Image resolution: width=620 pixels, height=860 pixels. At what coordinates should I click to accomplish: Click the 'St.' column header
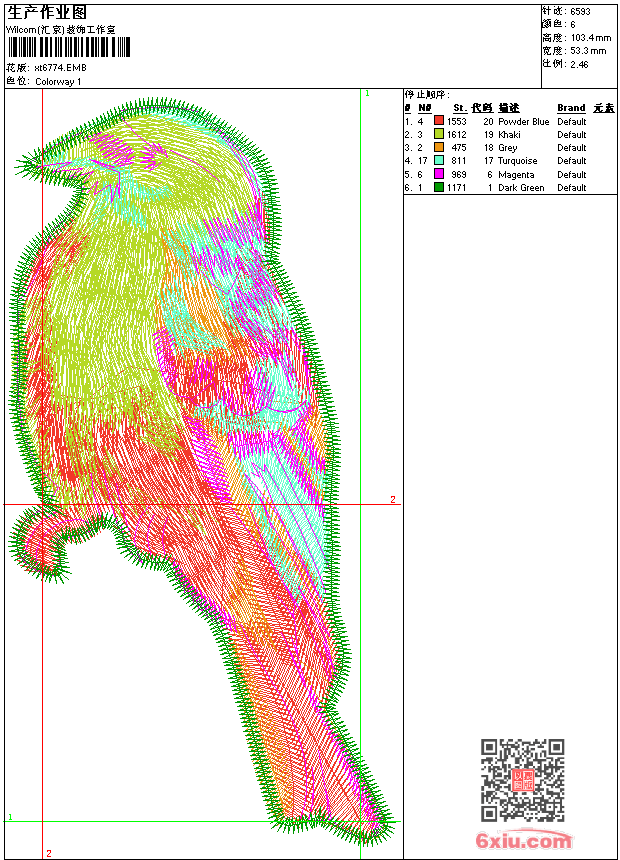coord(460,108)
